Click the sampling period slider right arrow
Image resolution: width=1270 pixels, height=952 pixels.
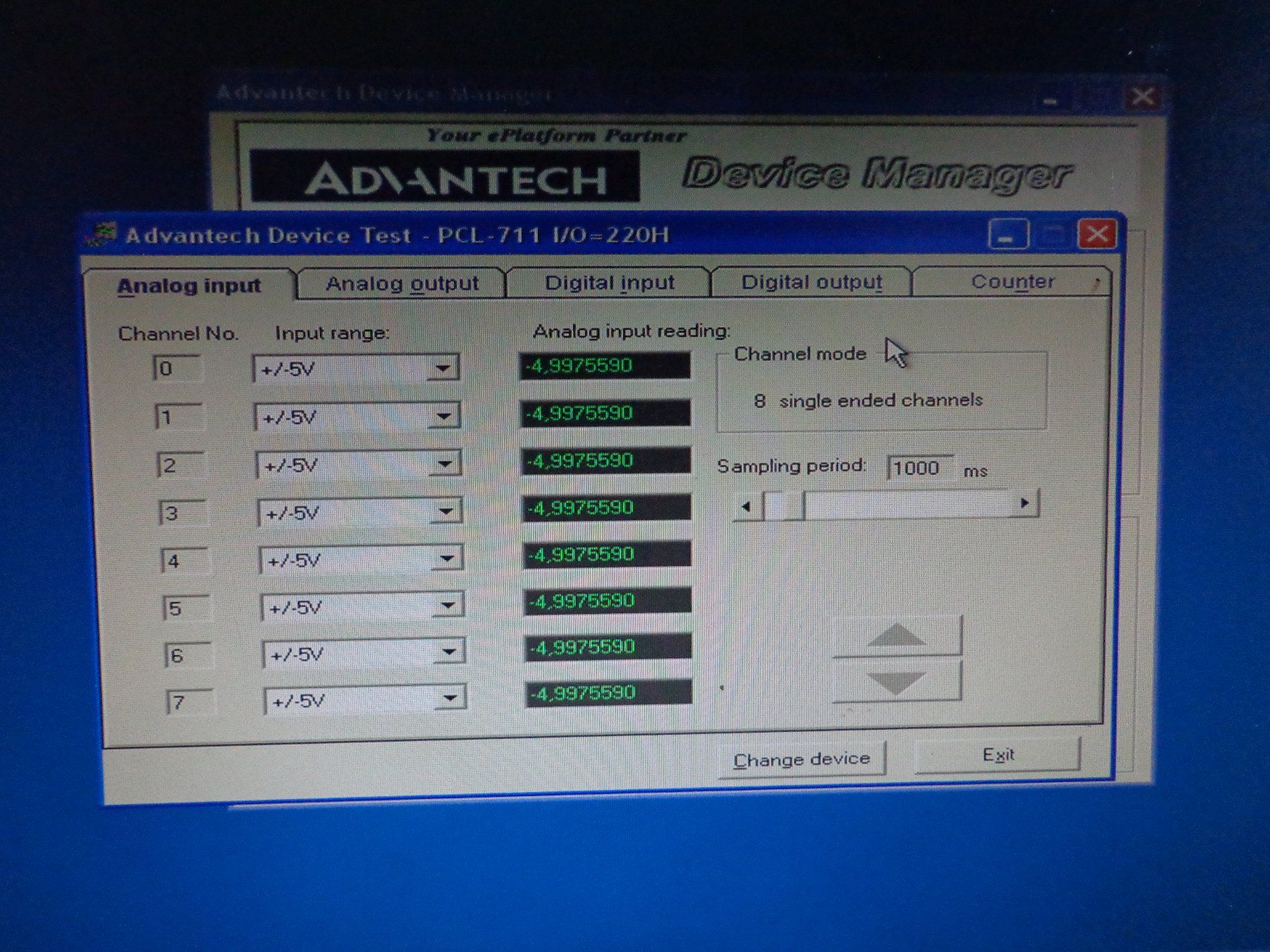pos(1024,503)
